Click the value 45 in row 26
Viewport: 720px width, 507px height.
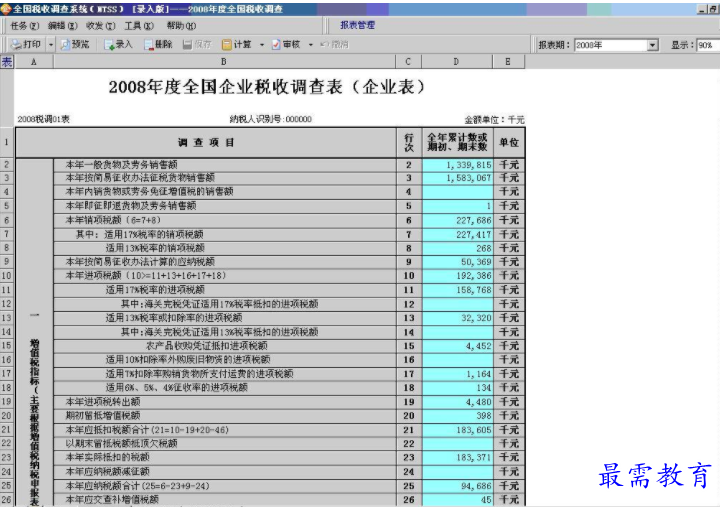486,500
